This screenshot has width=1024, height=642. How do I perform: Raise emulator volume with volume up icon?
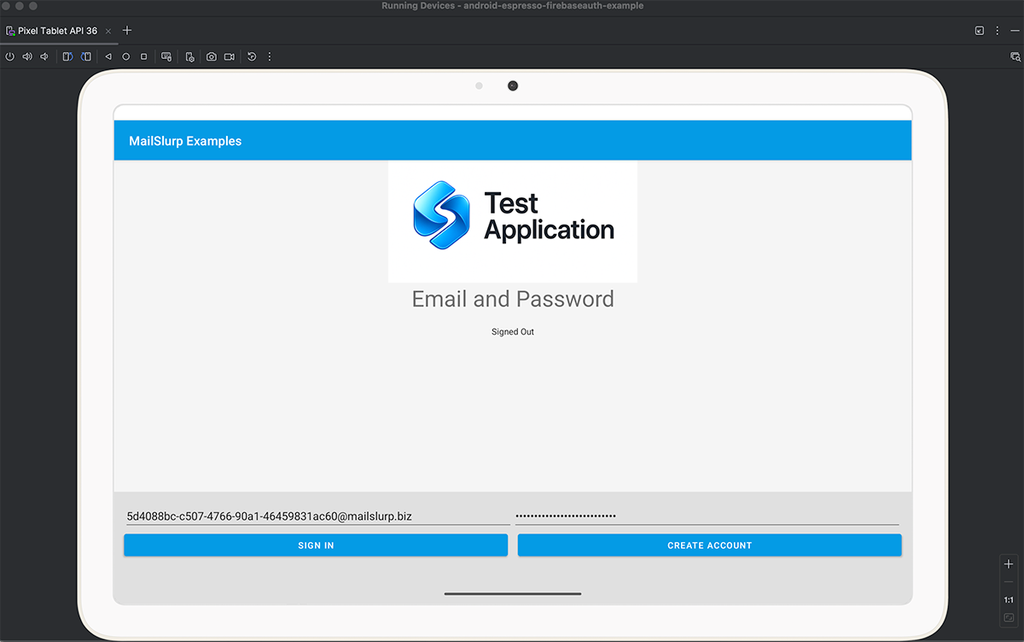pos(27,57)
